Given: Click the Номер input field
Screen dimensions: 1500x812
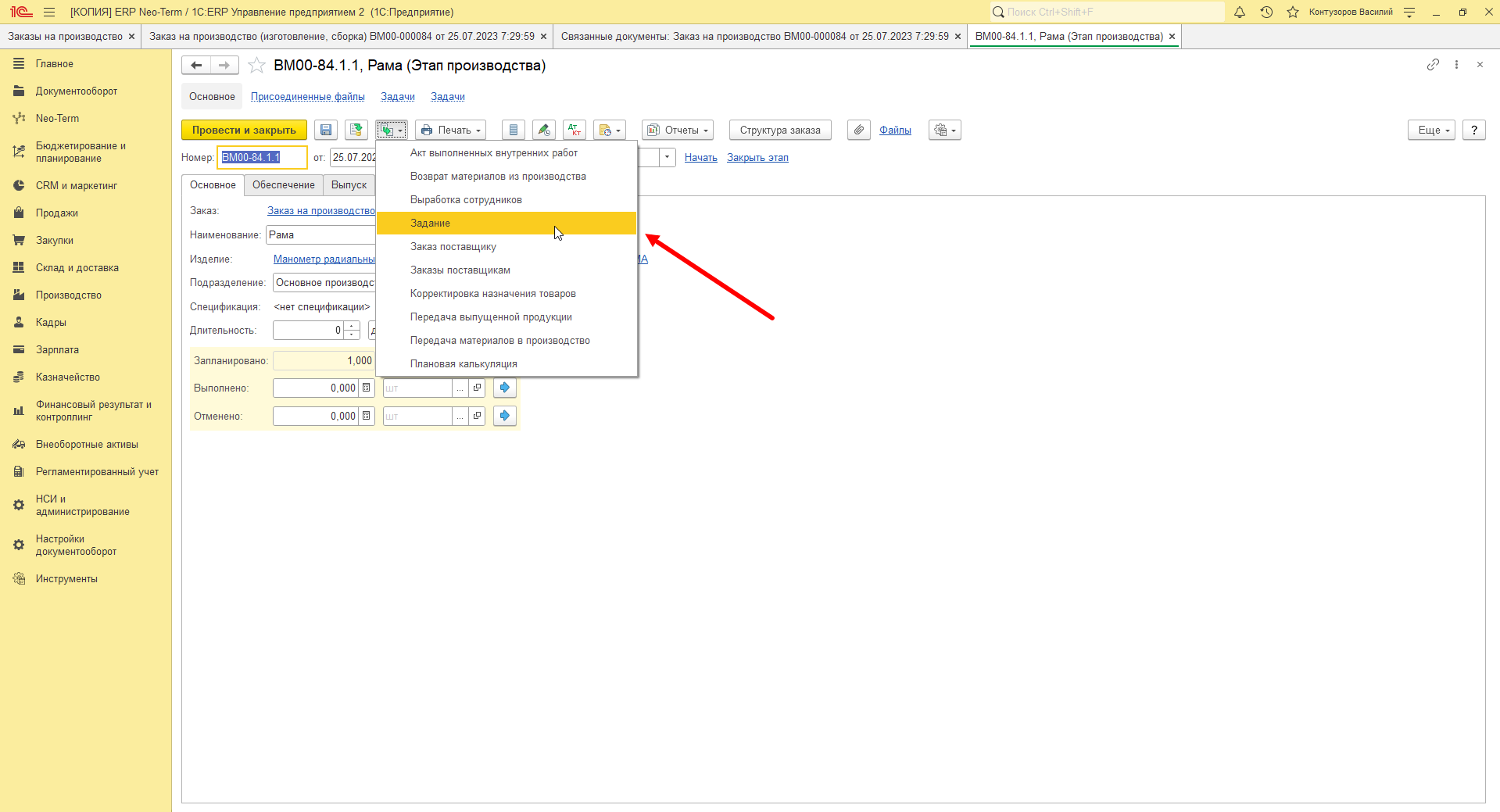Looking at the screenshot, I should (262, 158).
